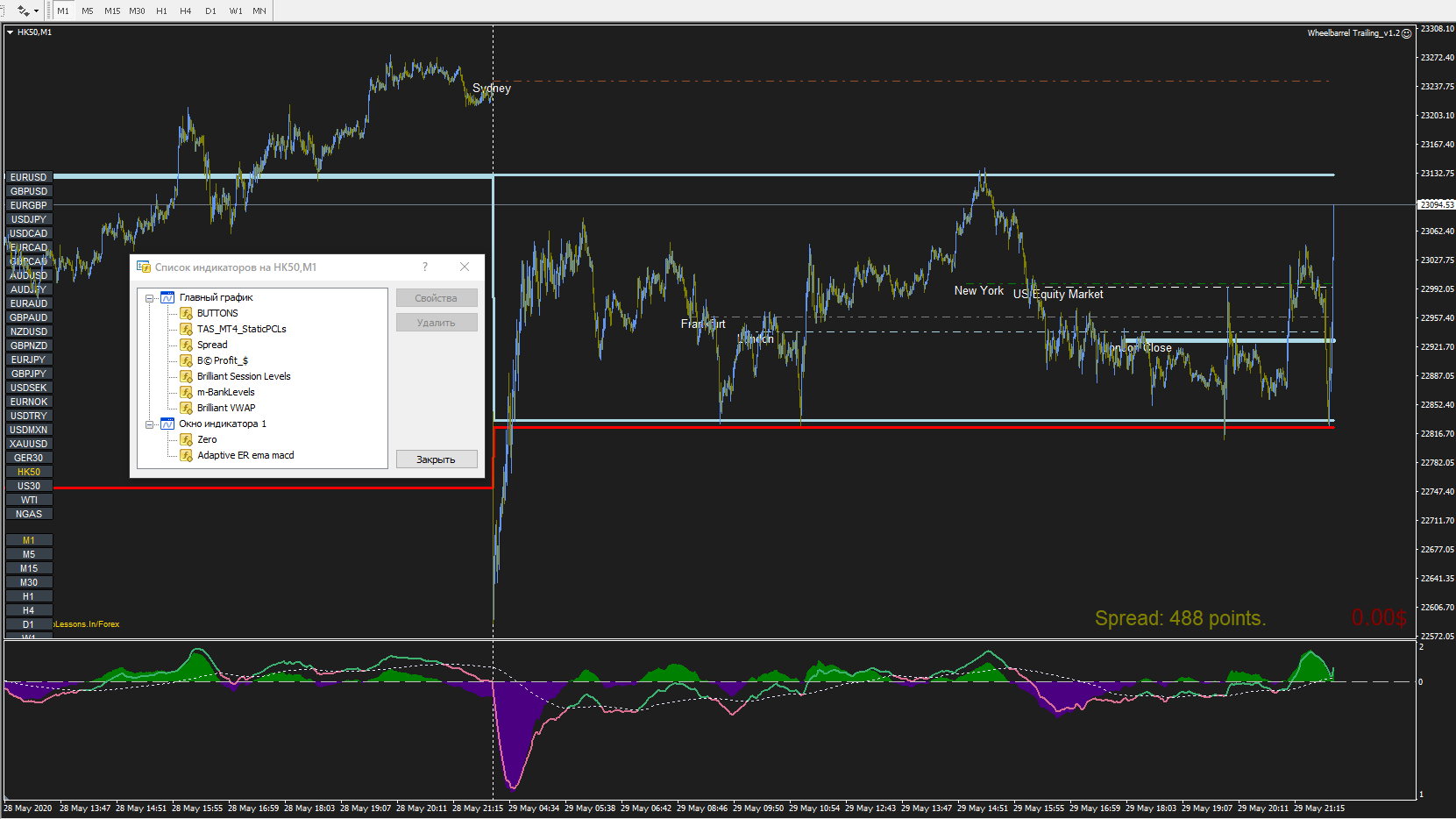The image size is (1456, 819).
Task: Switch chart to WTI via chart-side button
Action: pos(29,500)
